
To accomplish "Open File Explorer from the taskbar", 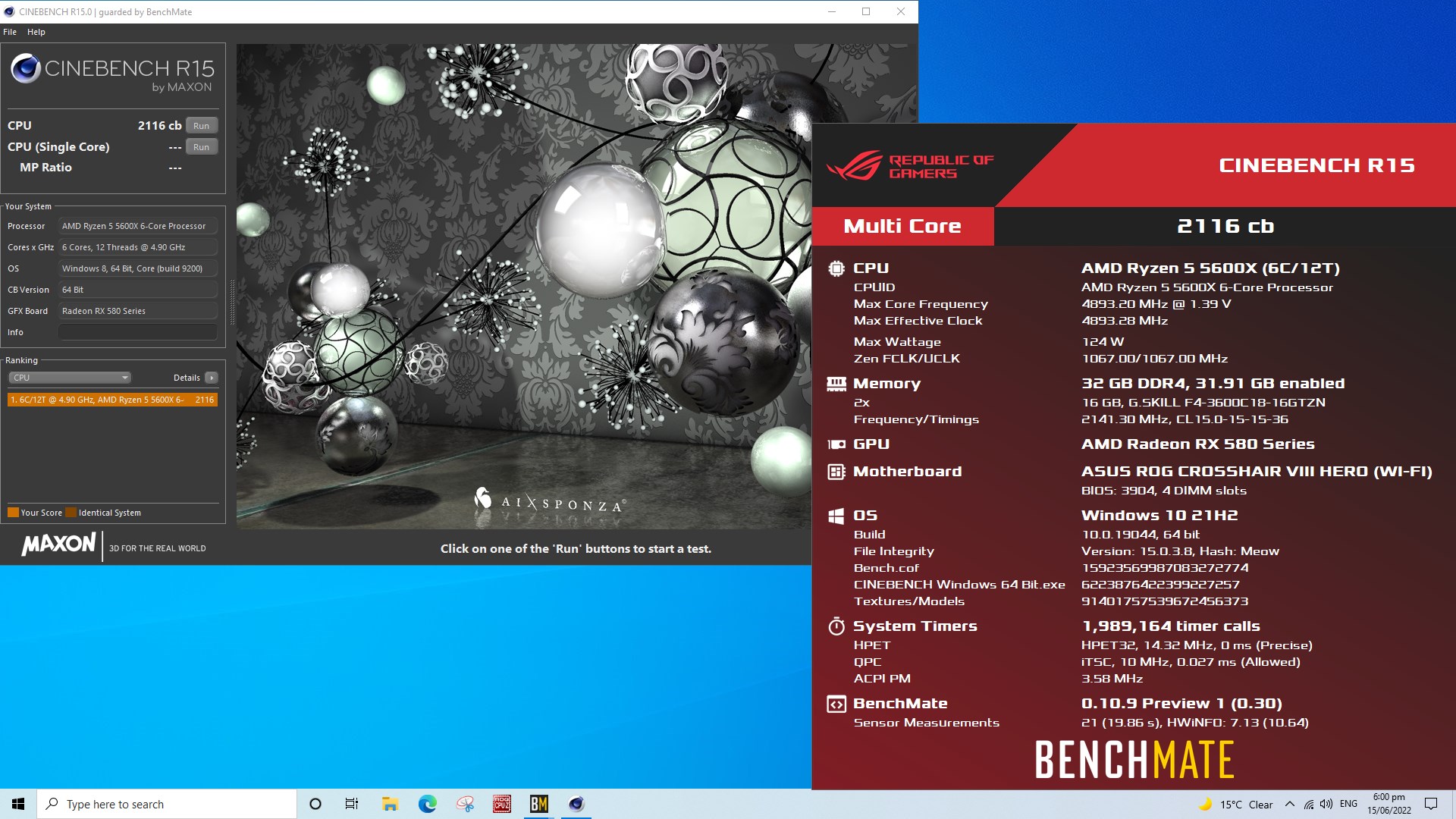I will coord(390,804).
